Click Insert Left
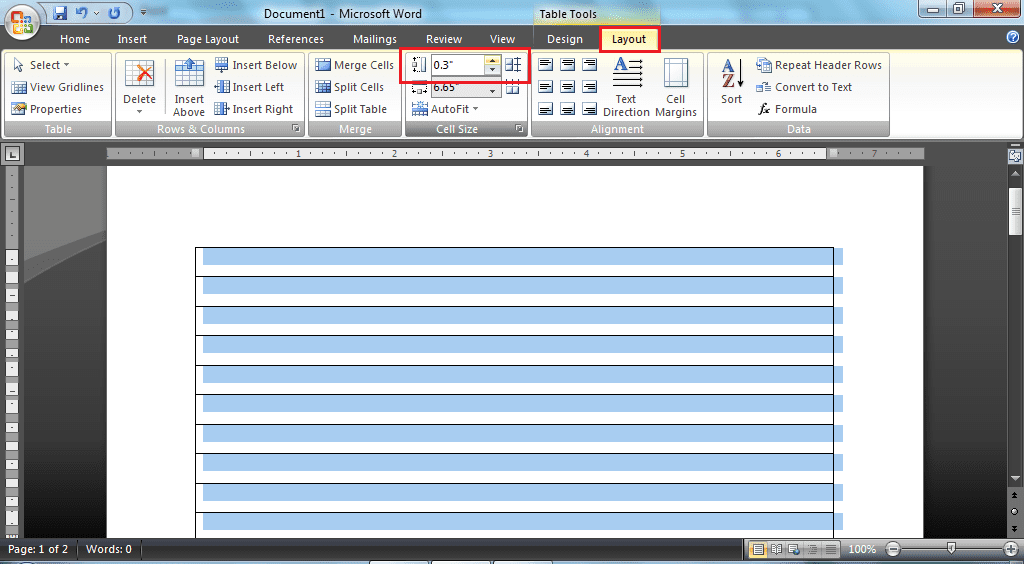1024x564 pixels. pos(249,87)
